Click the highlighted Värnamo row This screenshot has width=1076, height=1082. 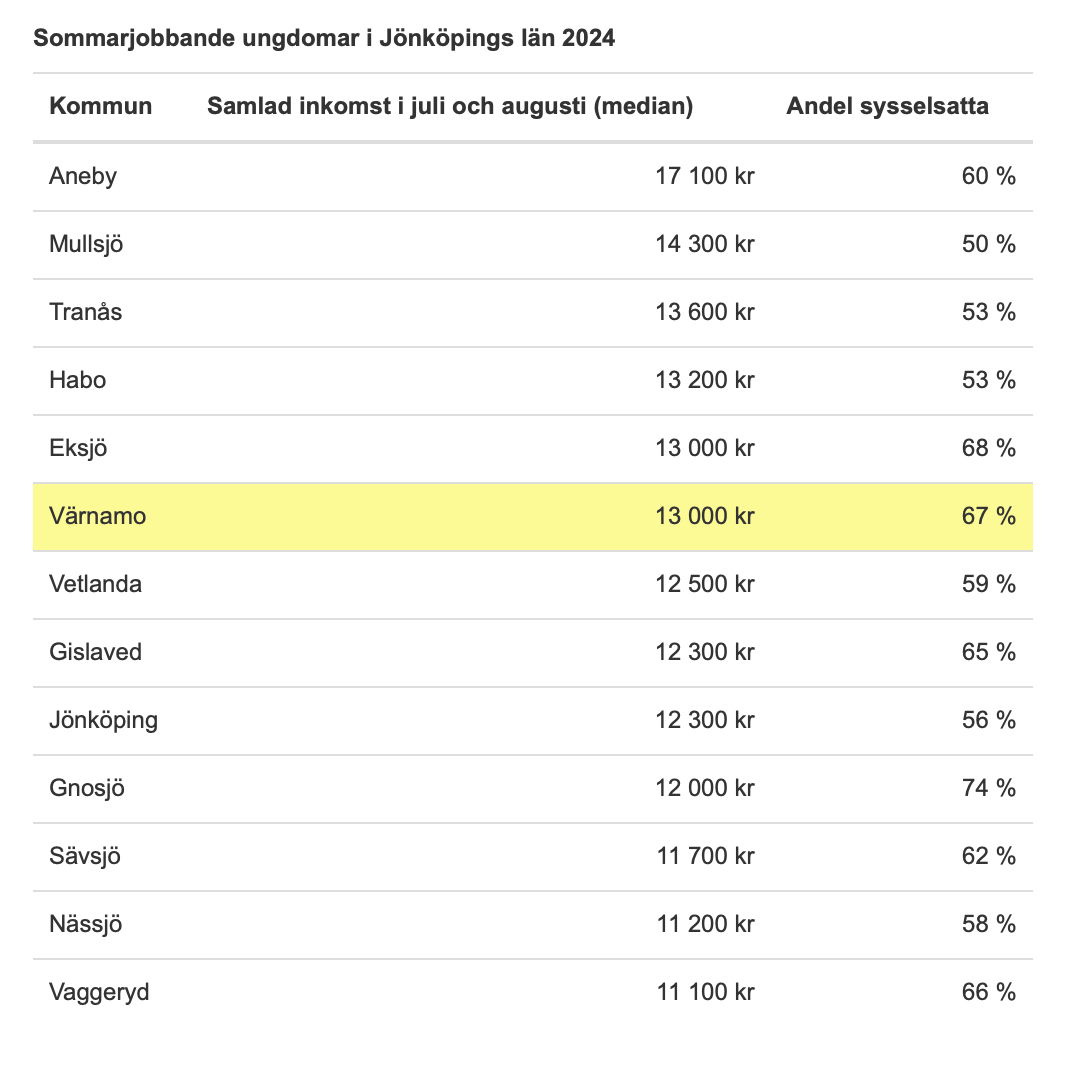[x=533, y=516]
